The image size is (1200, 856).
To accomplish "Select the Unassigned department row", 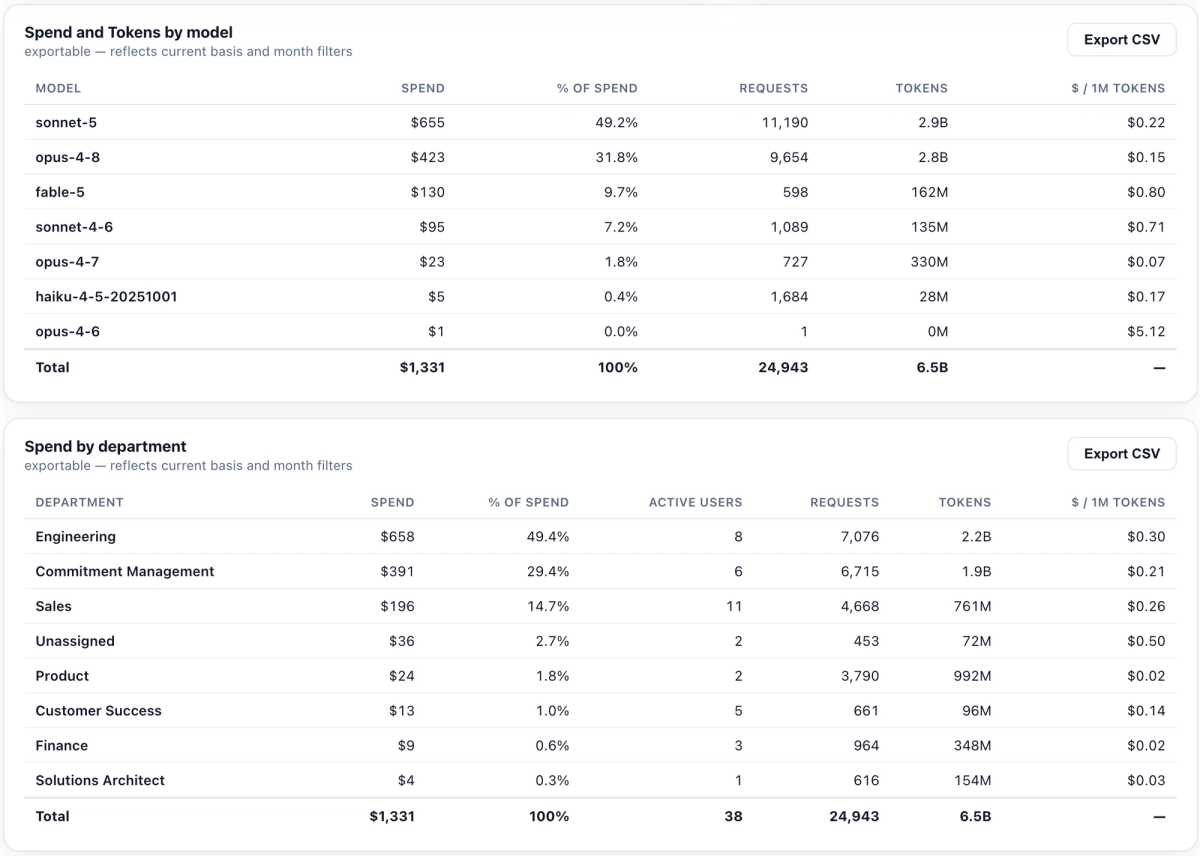I will 600,642.
